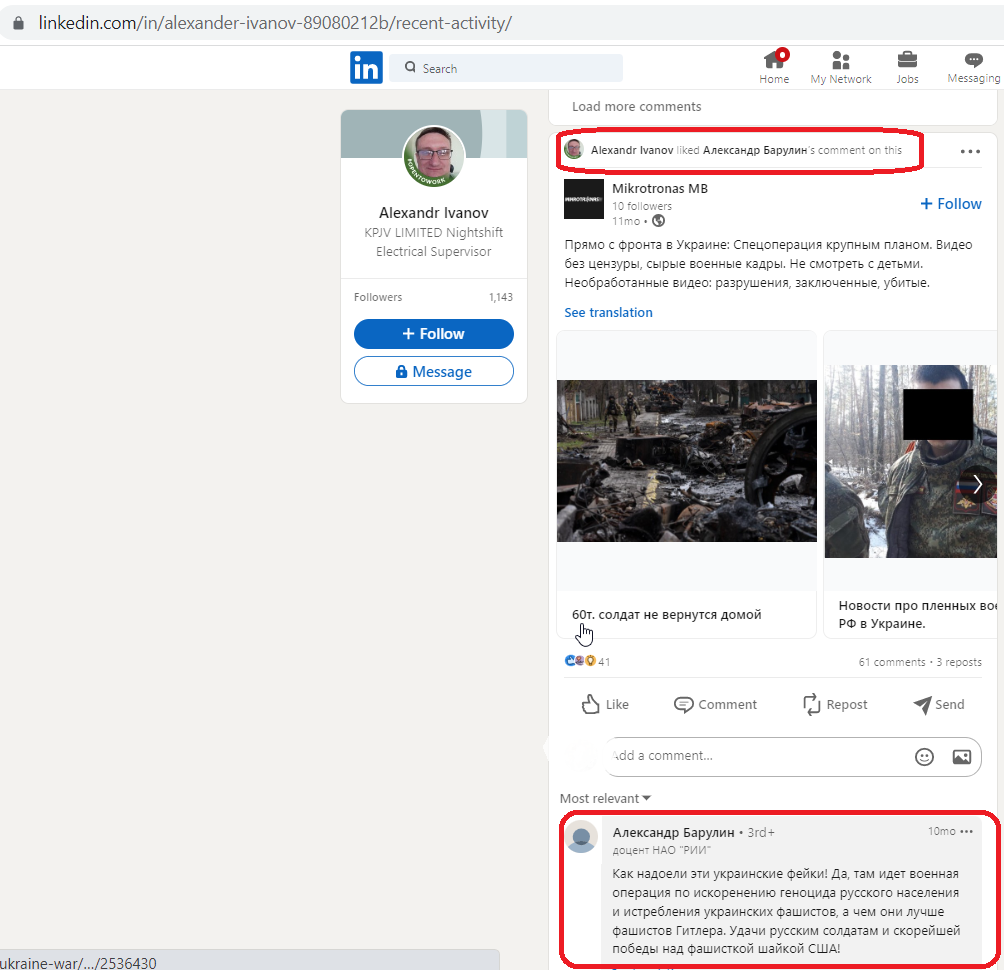This screenshot has width=1004, height=970.
Task: Open Александр Барулин commenter avatar
Action: (582, 837)
